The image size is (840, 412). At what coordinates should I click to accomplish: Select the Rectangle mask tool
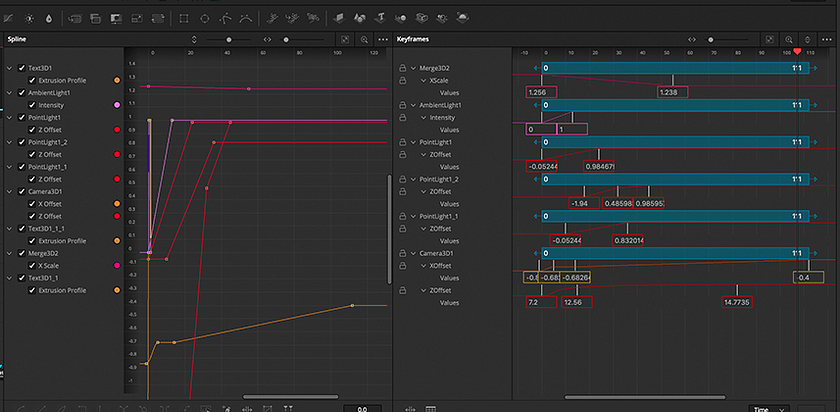click(184, 19)
